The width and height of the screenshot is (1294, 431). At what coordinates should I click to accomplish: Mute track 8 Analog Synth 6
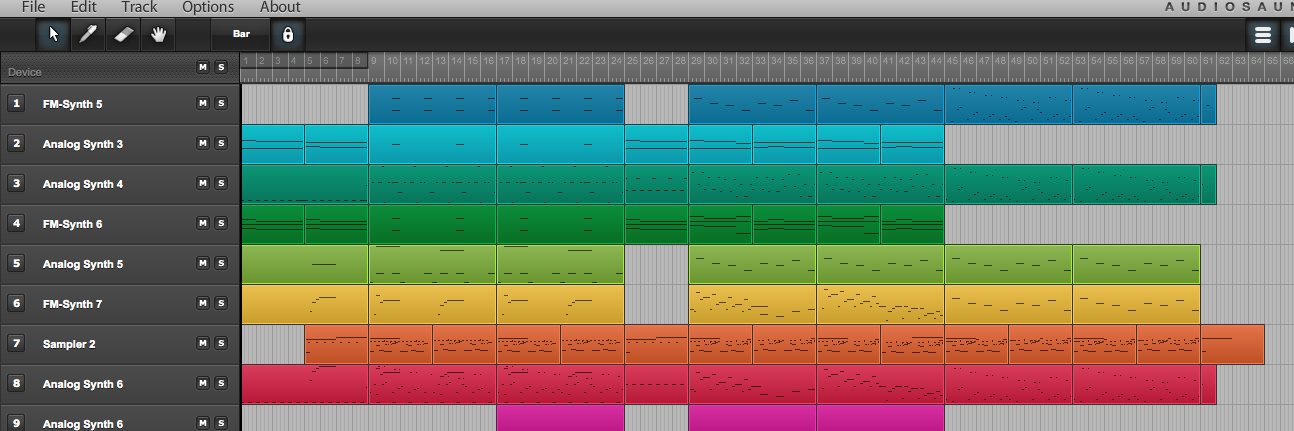pyautogui.click(x=203, y=383)
